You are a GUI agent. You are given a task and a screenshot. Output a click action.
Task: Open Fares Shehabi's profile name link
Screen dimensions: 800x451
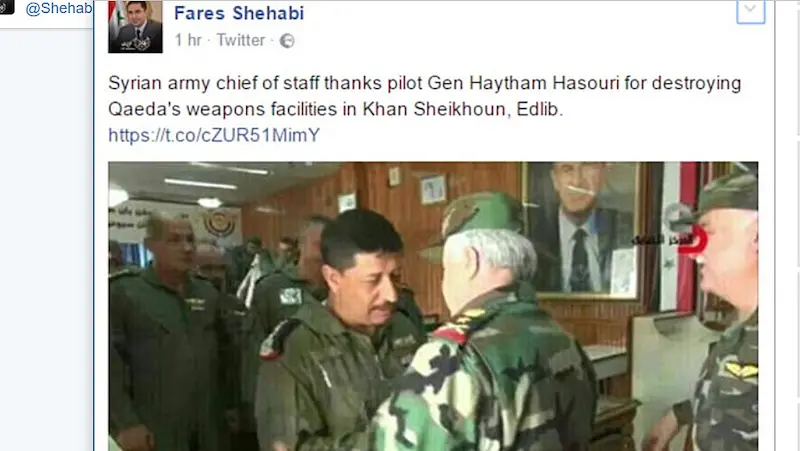pyautogui.click(x=239, y=13)
